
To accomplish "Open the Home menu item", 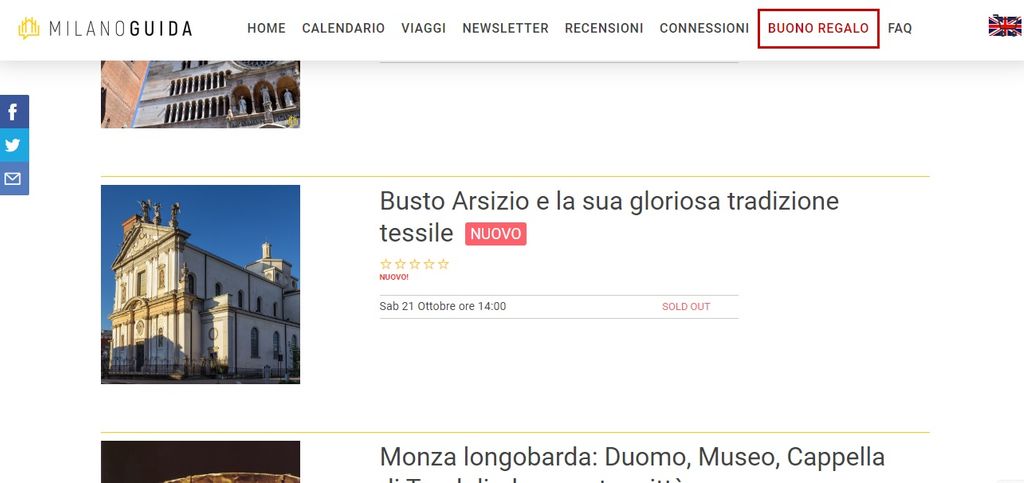I will (266, 28).
